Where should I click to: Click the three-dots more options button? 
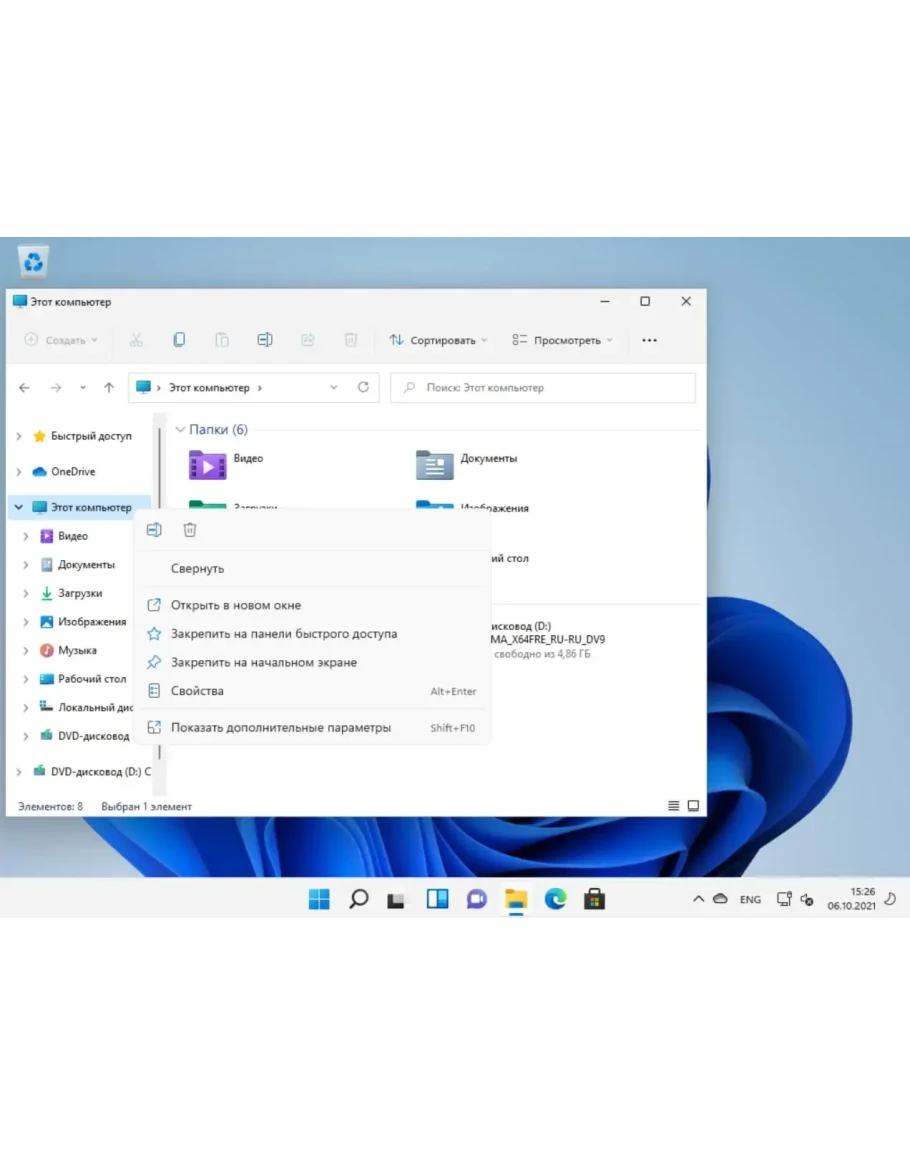click(649, 340)
